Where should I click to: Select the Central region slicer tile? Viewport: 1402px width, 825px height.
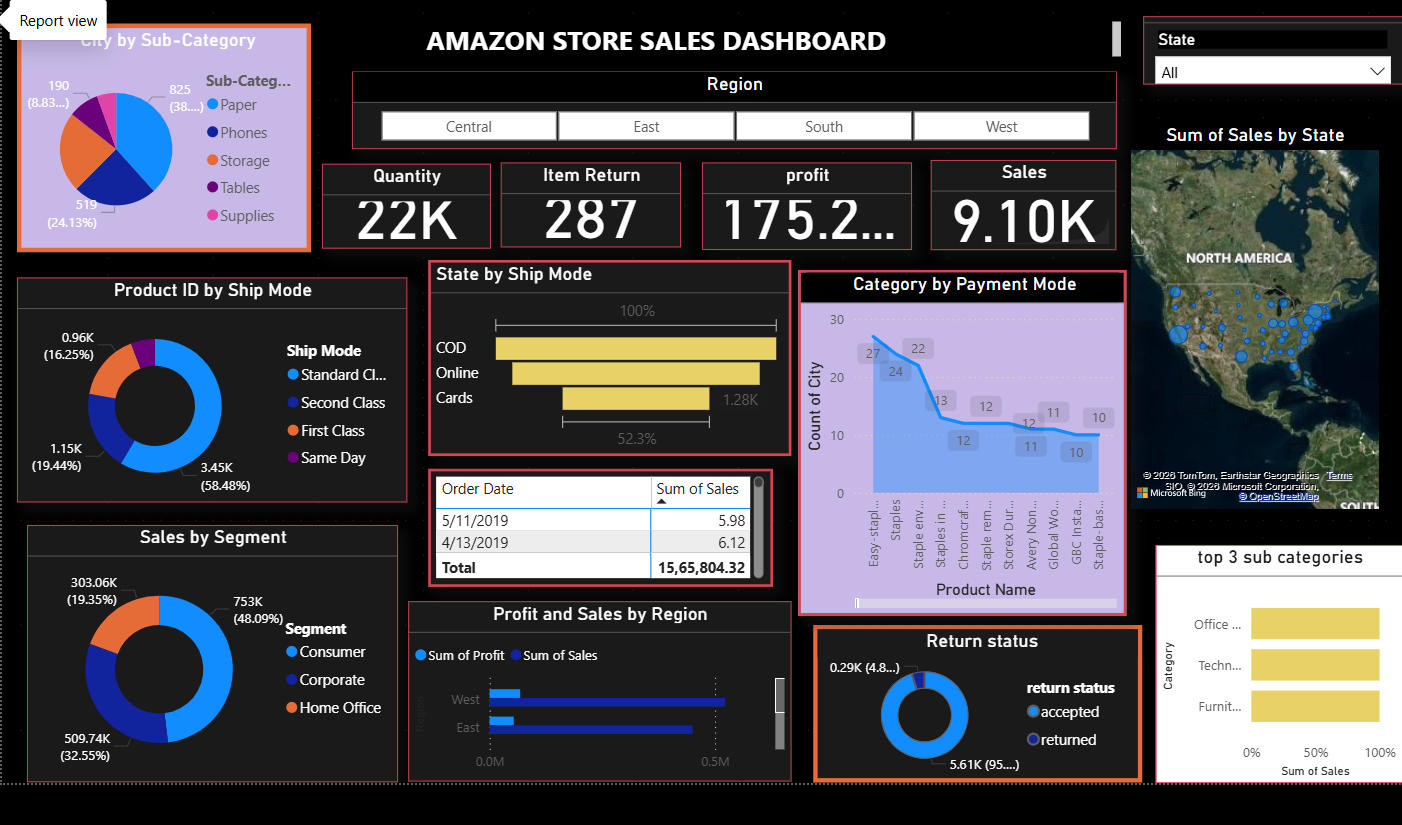click(469, 126)
